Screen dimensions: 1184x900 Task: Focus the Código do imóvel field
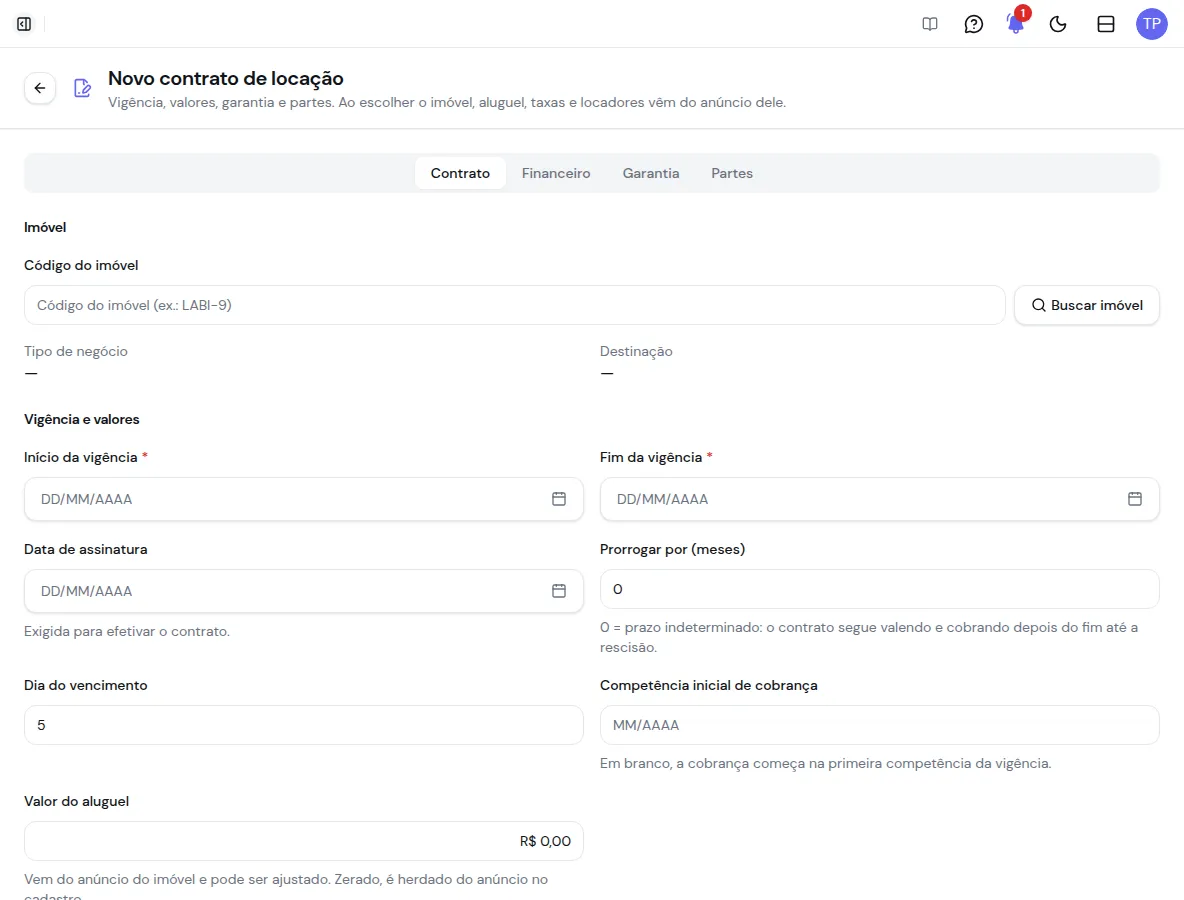514,305
